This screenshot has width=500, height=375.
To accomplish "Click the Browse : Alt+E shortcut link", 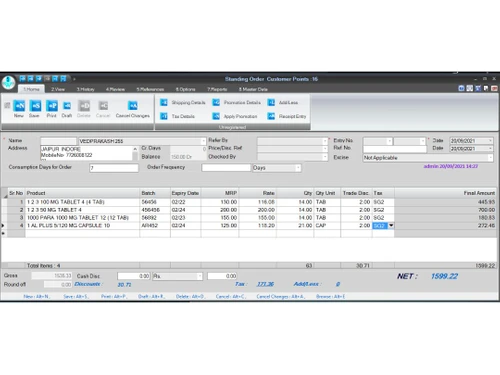I will point(330,296).
